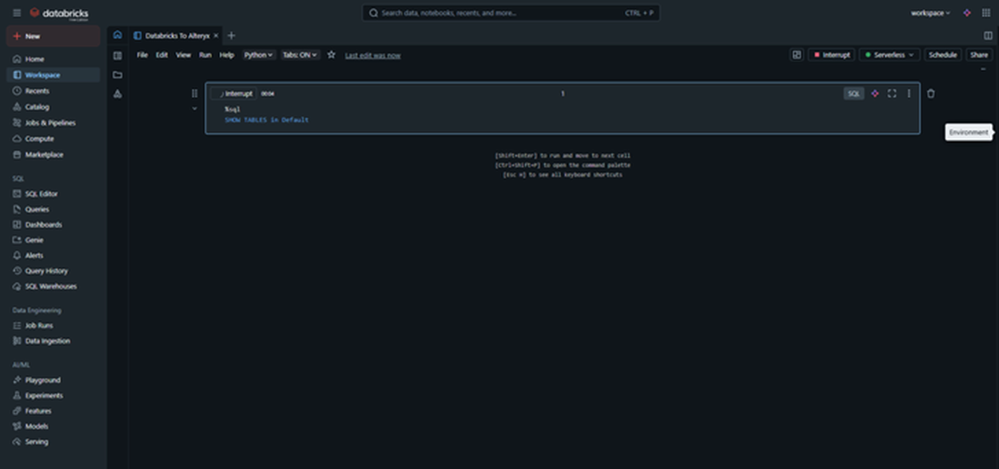The width and height of the screenshot is (999, 469).
Task: Open Queries in the sidebar
Action: coord(54,209)
